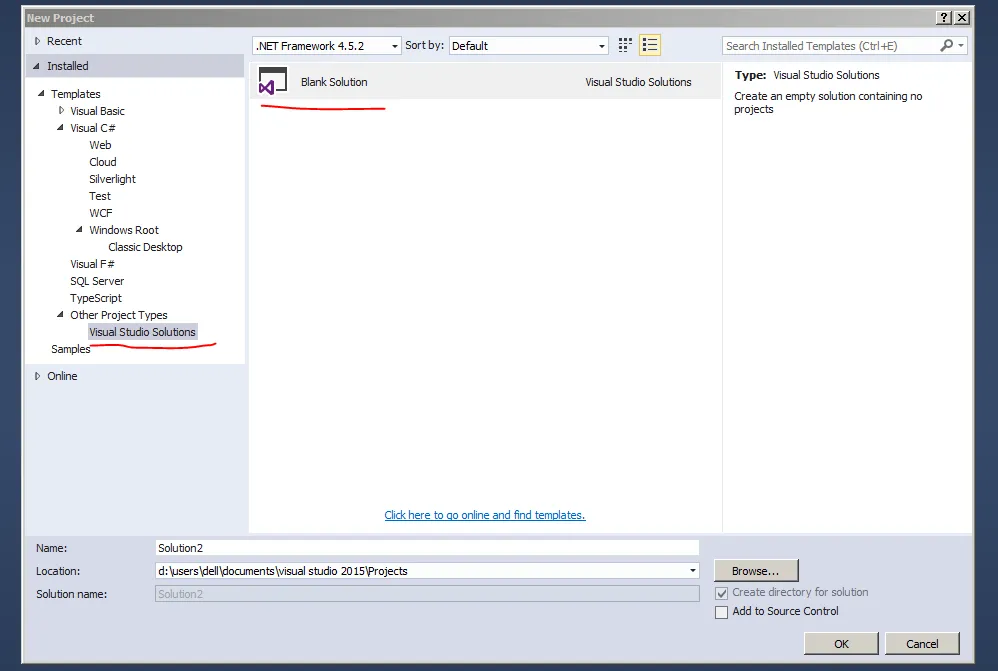Click the Other Project Types label
The width and height of the screenshot is (998, 671).
coord(119,315)
